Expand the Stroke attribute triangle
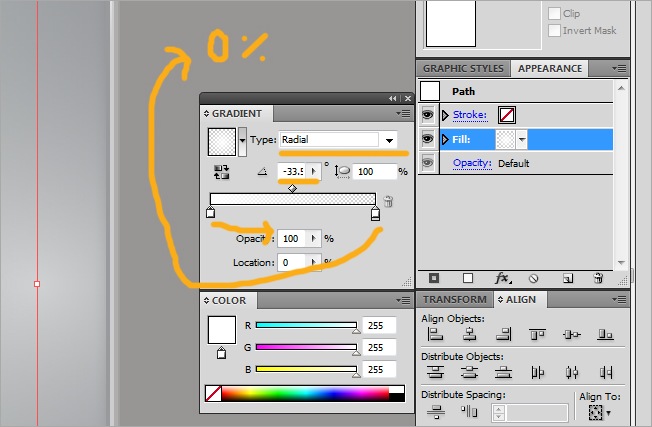This screenshot has width=652, height=427. click(x=445, y=115)
